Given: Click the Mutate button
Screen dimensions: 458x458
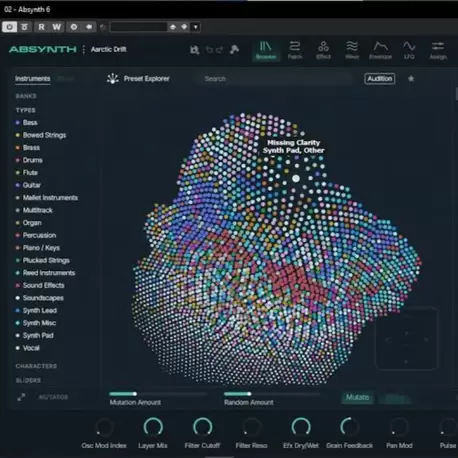Looking at the screenshot, I should coord(357,397).
